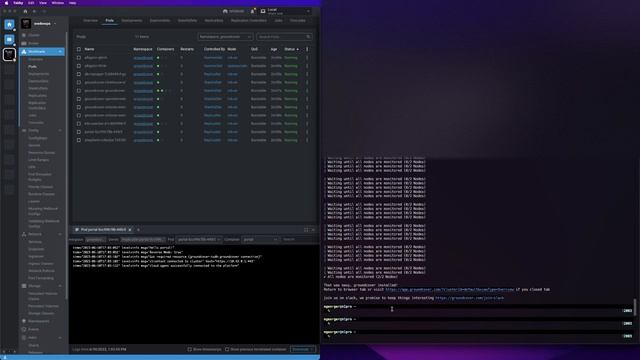Image resolution: width=640 pixels, height=360 pixels.
Task: Click the terminal window vertical scrollbar
Action: [x=635, y=307]
